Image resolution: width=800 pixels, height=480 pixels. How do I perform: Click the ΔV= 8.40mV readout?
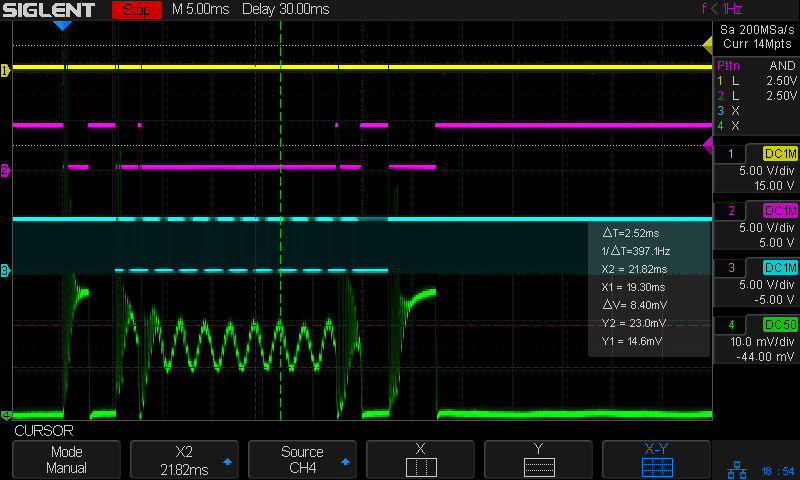(635, 305)
